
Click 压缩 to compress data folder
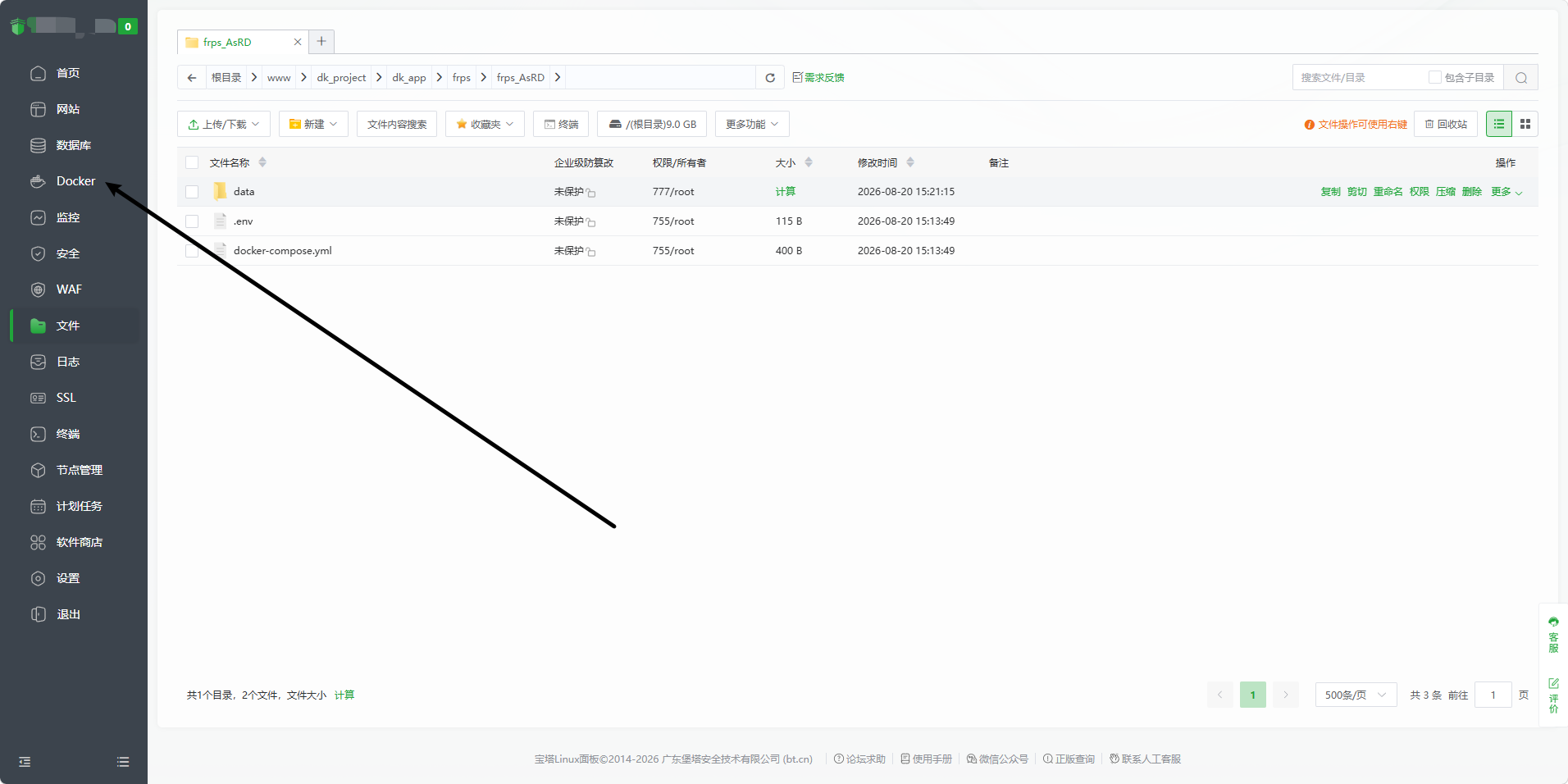pyautogui.click(x=1445, y=192)
